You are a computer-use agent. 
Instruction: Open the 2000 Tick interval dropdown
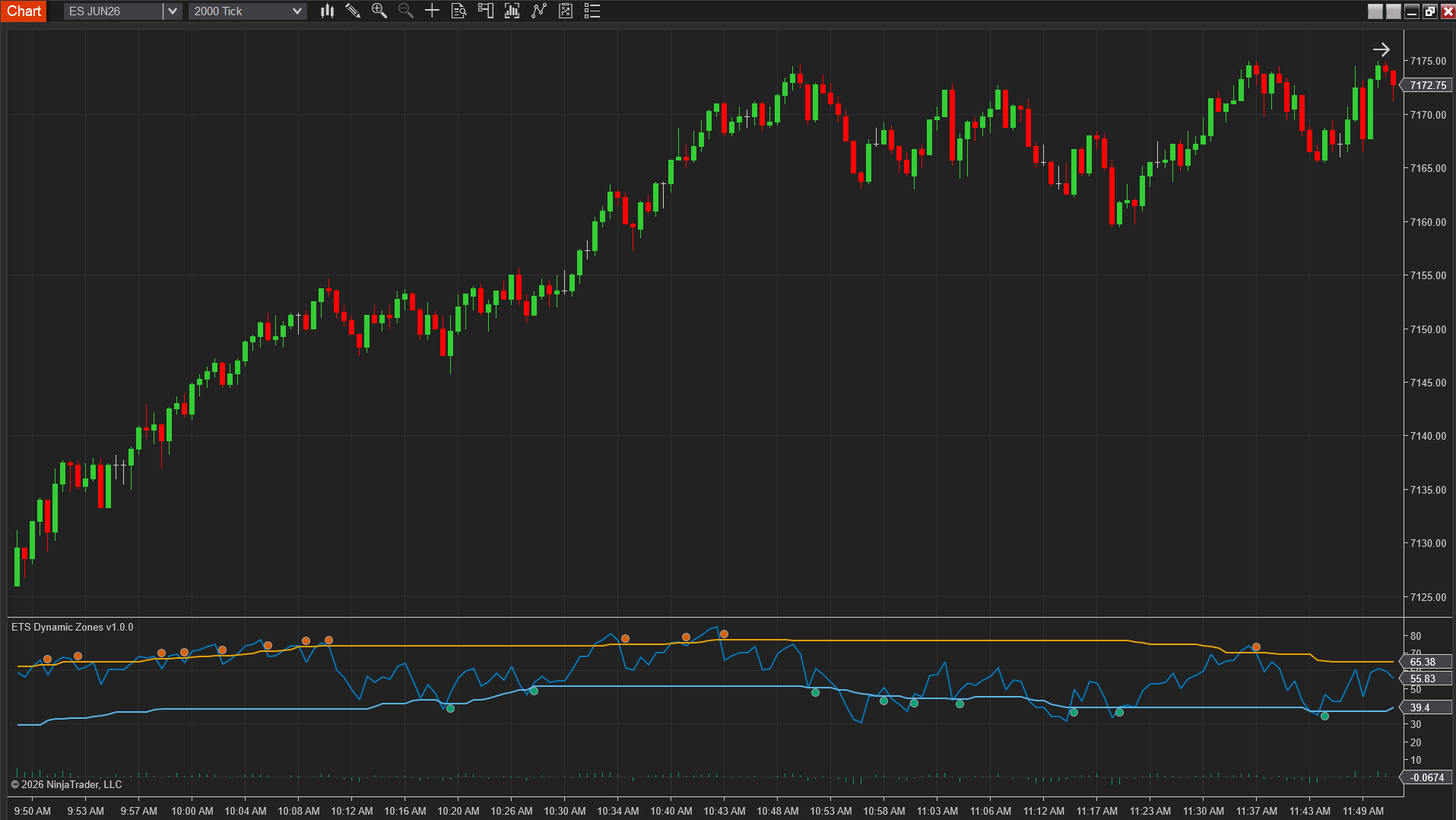pyautogui.click(x=247, y=11)
